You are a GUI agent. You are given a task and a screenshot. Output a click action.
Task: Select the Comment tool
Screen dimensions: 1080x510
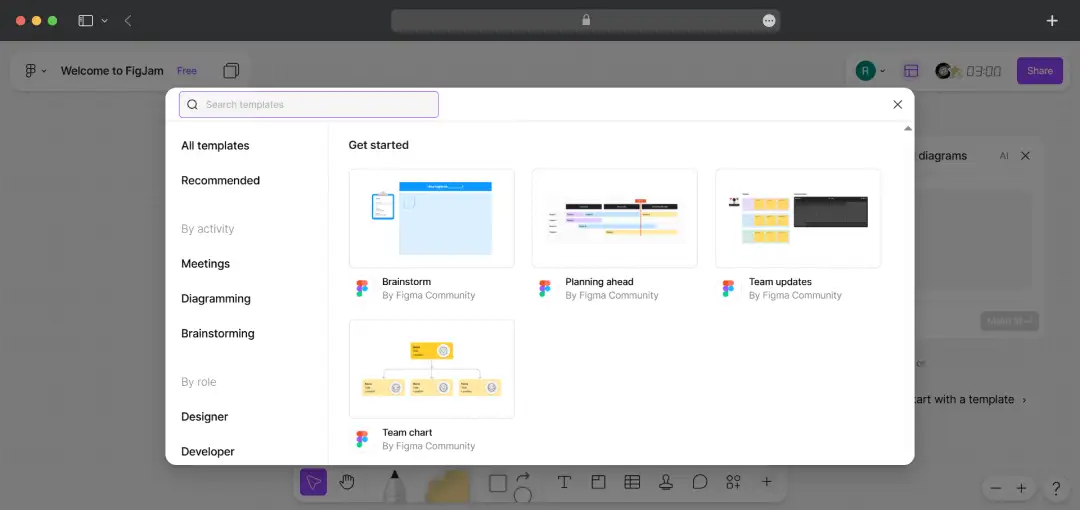700,482
